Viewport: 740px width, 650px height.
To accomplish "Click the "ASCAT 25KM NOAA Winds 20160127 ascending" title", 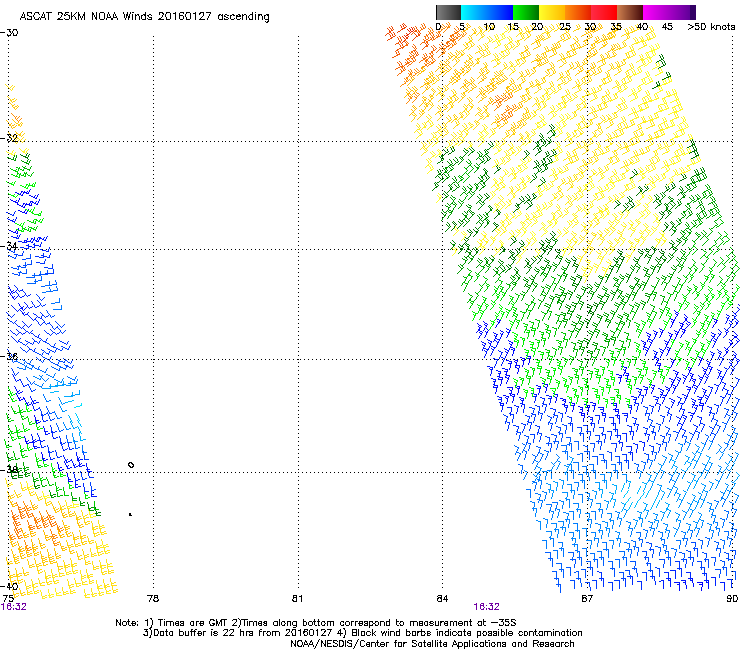I will 144,17.
